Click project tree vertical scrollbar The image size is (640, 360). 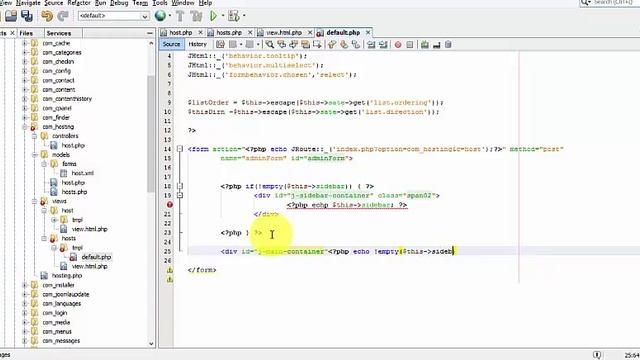click(151, 135)
